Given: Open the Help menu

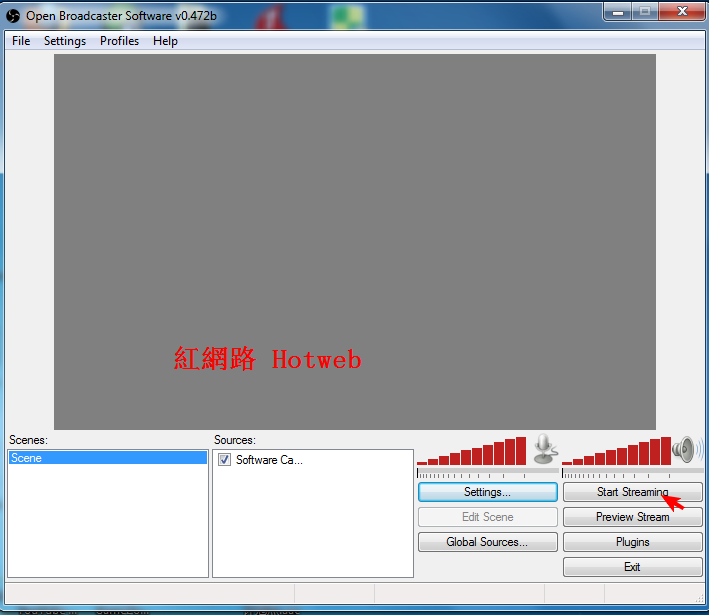Looking at the screenshot, I should [165, 41].
